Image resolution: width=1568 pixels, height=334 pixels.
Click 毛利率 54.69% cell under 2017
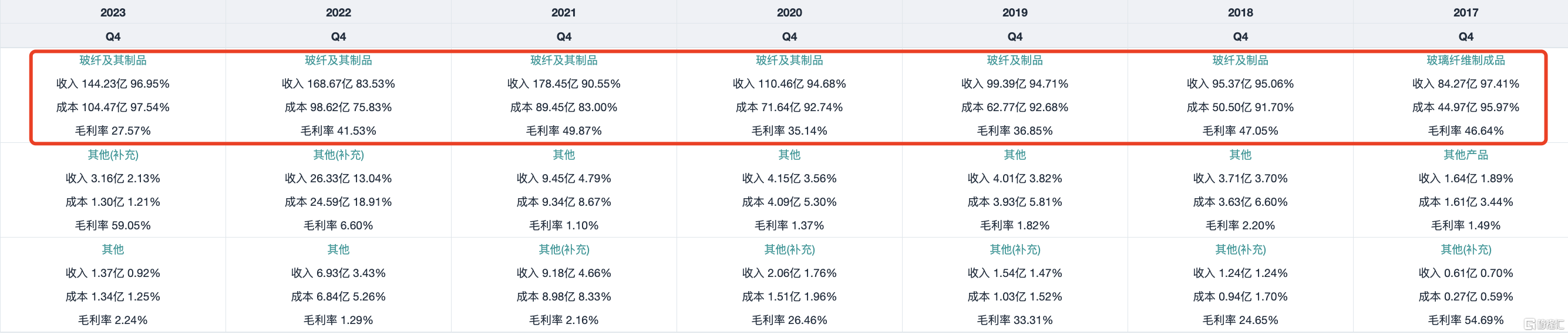pos(1466,320)
